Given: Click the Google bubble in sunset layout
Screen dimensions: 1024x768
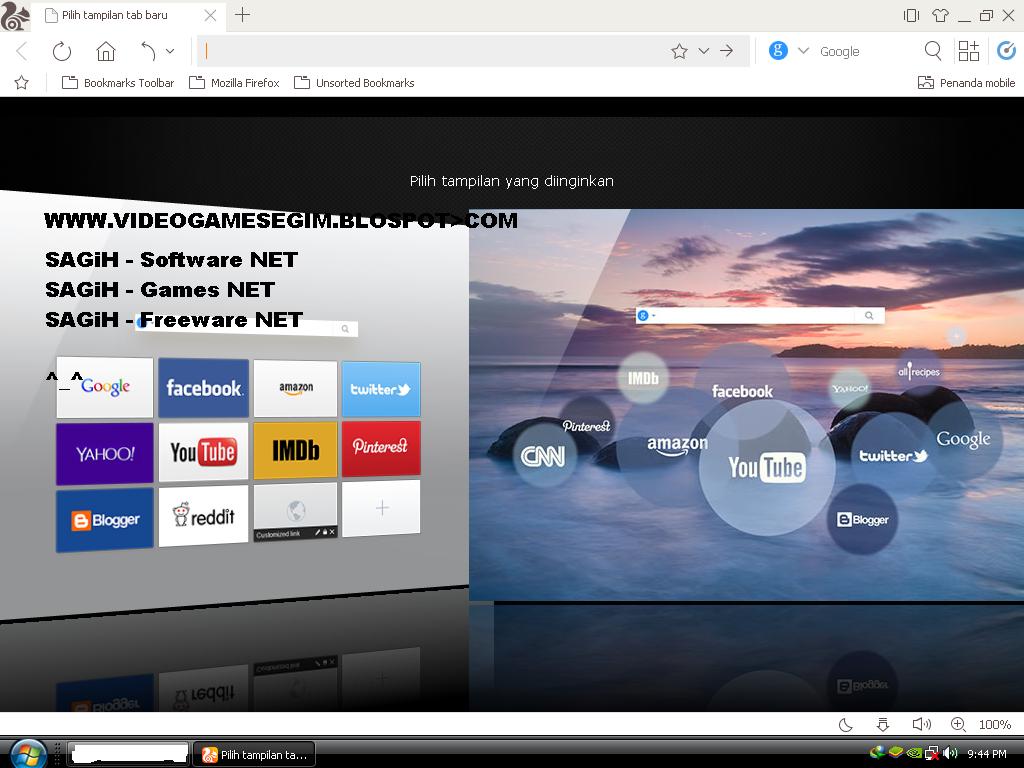Looking at the screenshot, I should click(x=963, y=439).
